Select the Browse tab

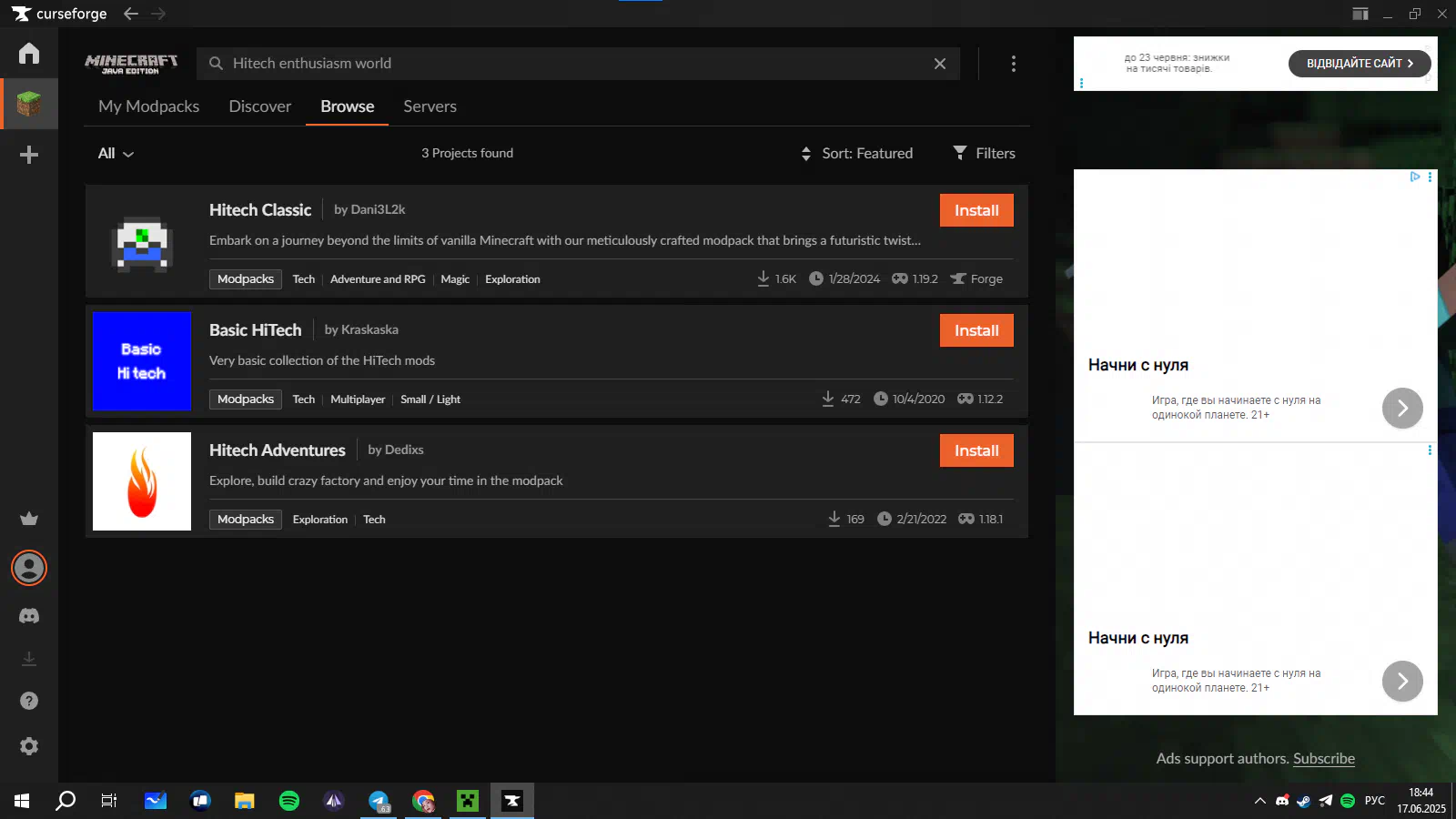tap(348, 106)
